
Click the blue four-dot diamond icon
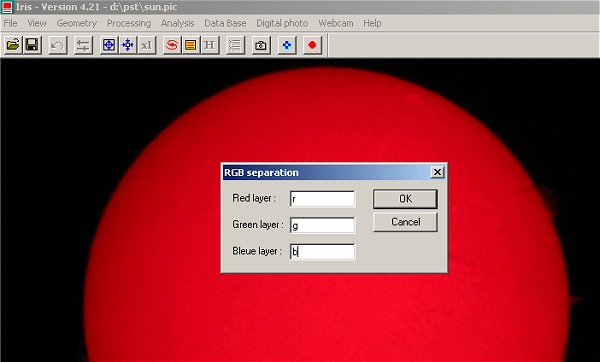pos(287,45)
